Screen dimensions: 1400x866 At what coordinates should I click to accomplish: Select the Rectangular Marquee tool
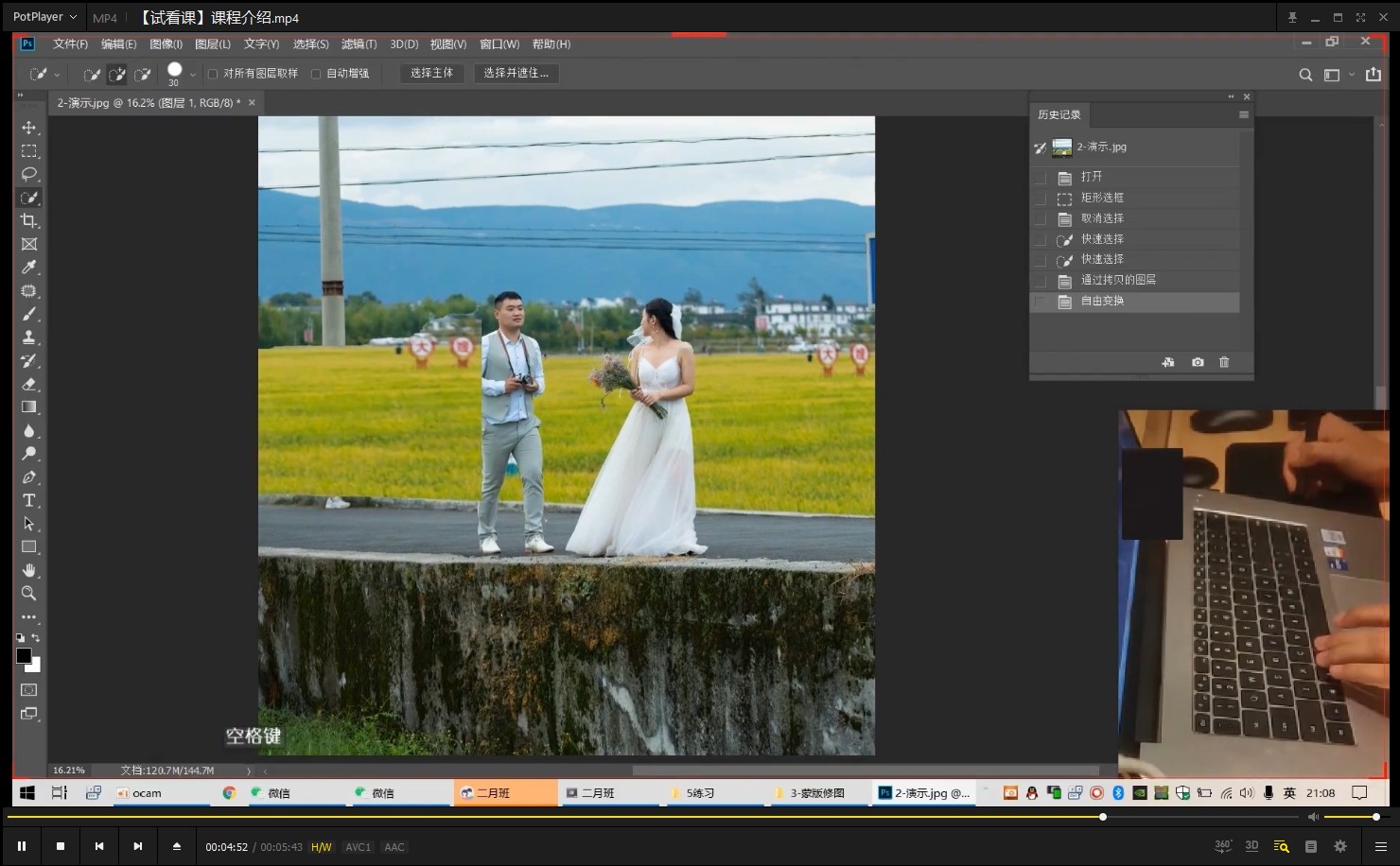click(29, 151)
